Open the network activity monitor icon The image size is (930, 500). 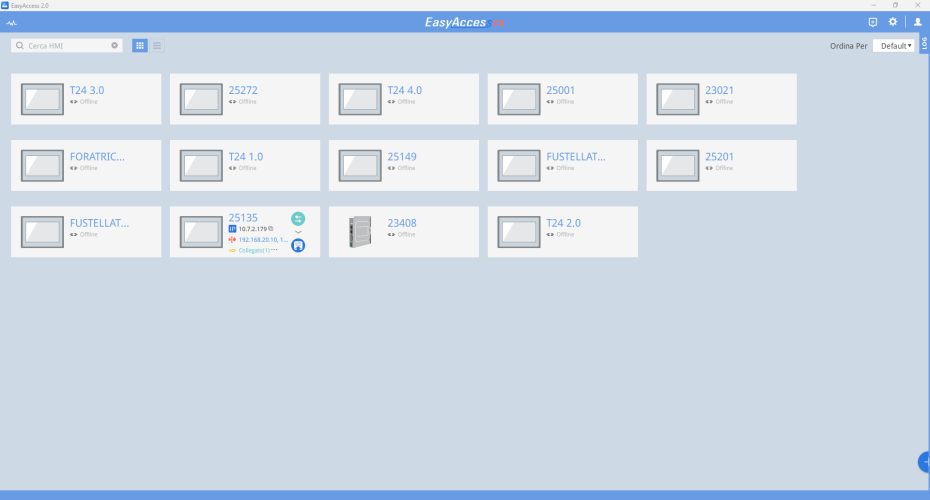point(11,23)
